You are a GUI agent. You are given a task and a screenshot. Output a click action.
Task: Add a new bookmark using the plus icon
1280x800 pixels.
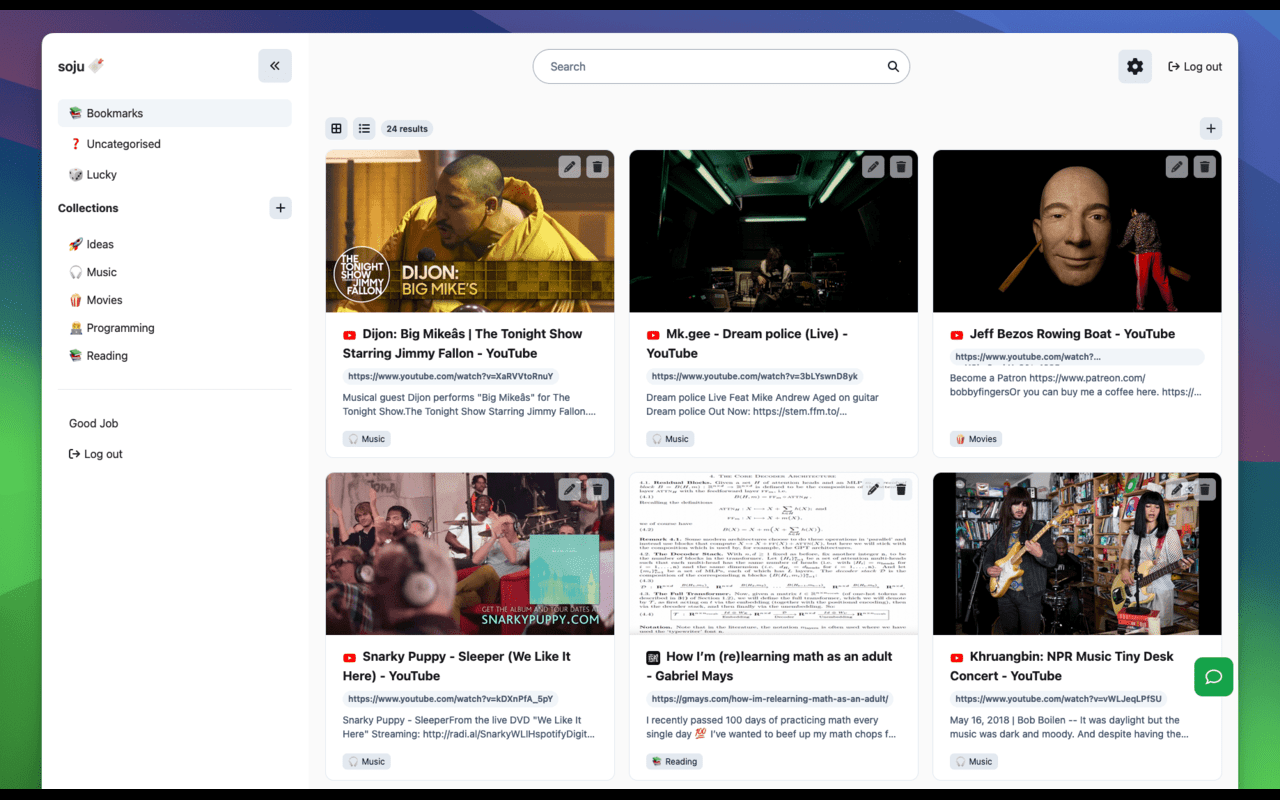[1210, 128]
